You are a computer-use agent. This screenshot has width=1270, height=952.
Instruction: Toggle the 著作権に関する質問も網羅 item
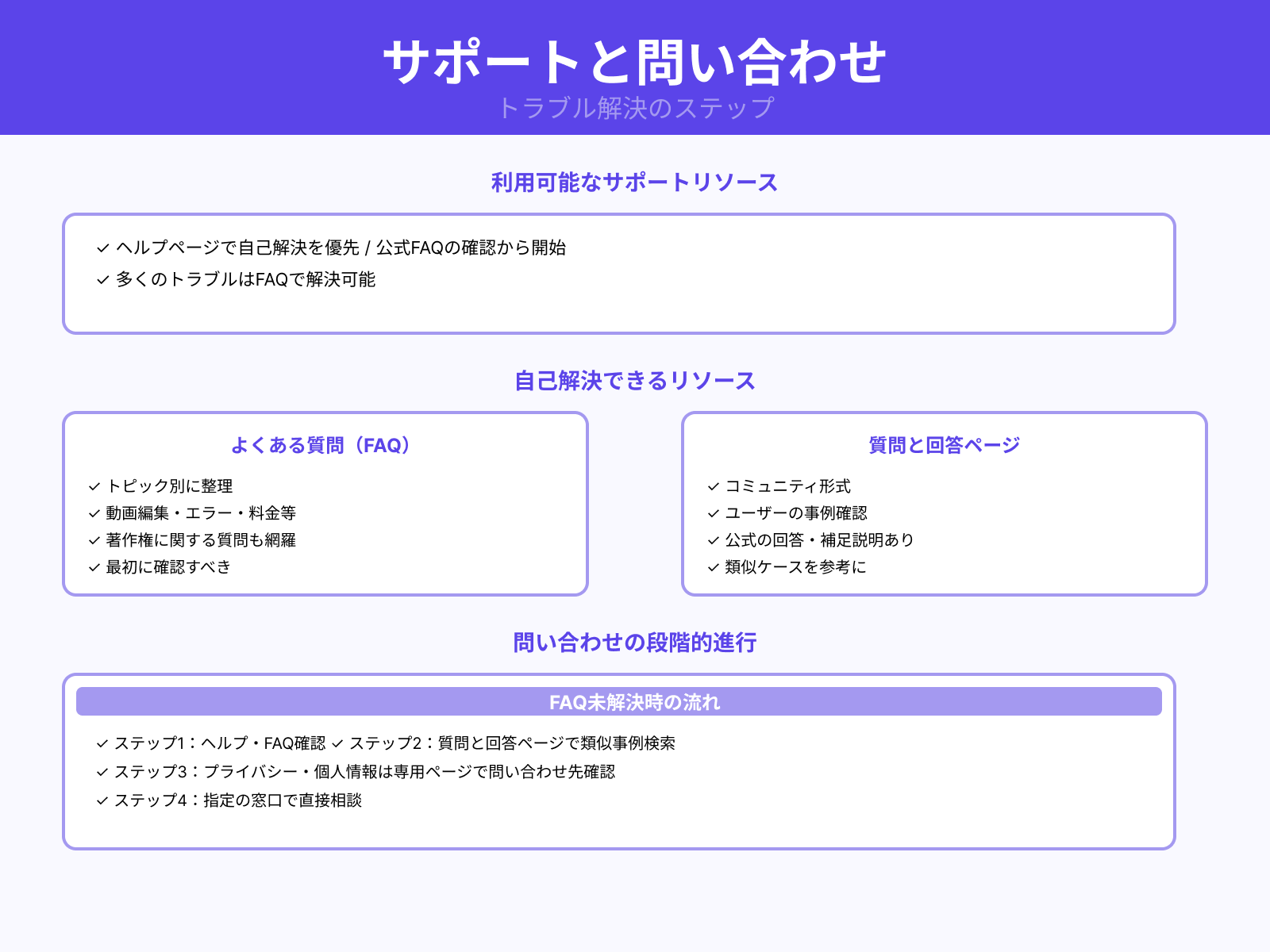click(198, 540)
